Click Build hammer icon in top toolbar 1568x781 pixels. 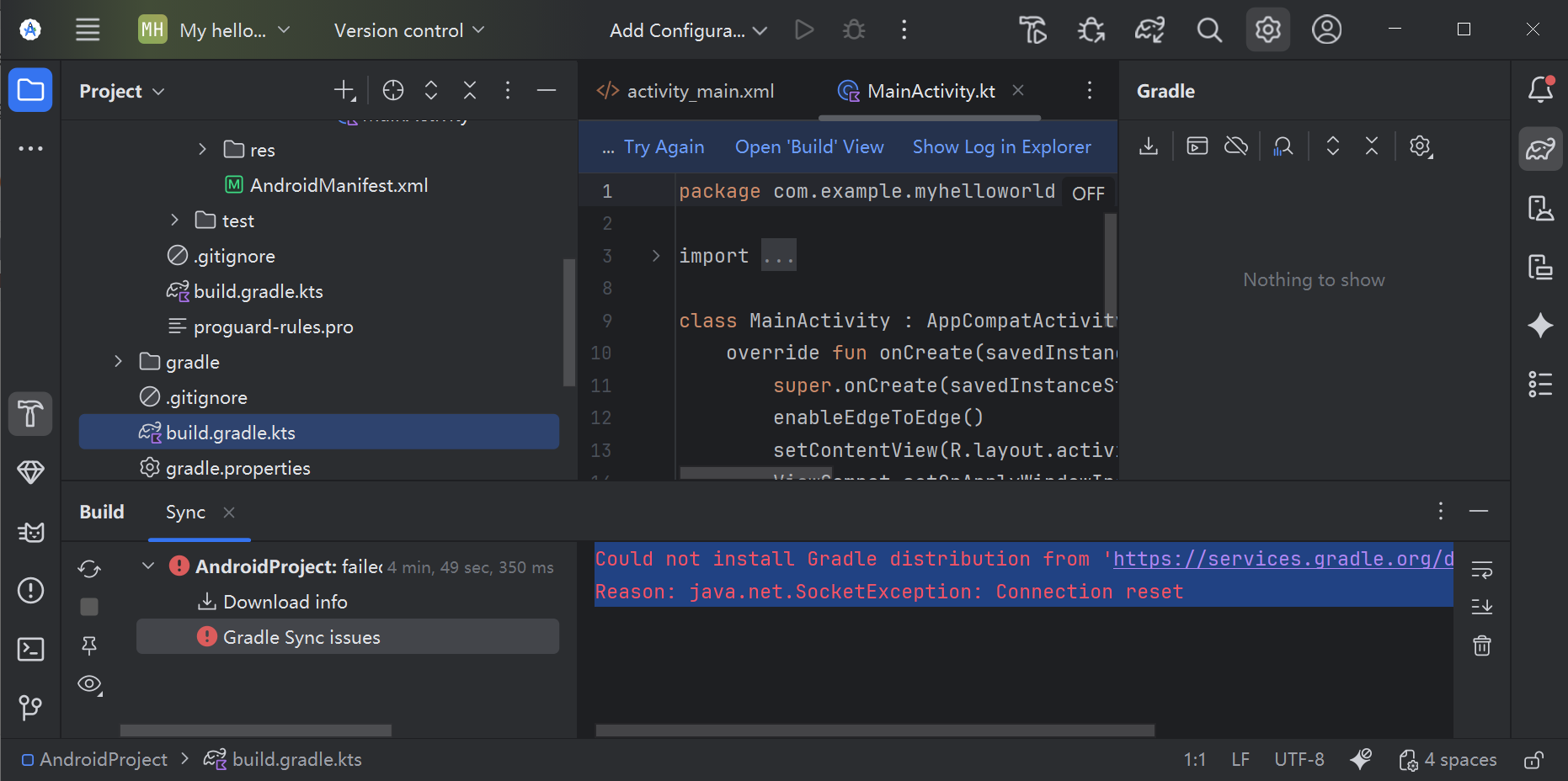pos(1033,30)
